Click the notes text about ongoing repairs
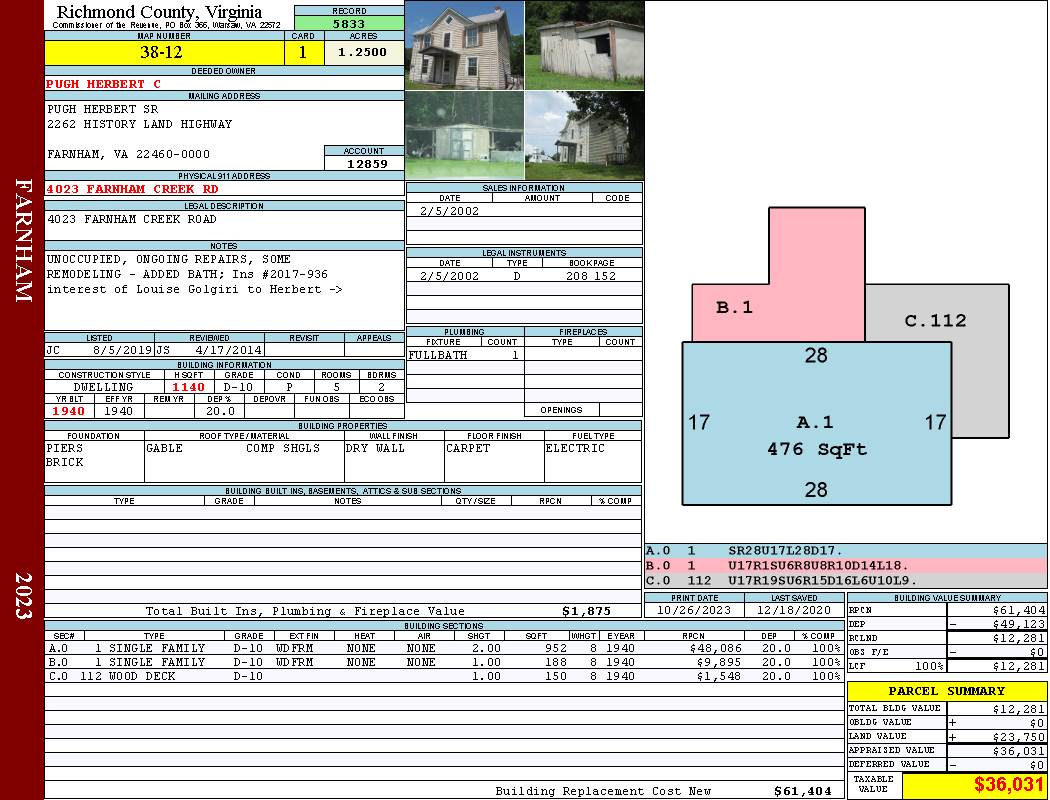 (194, 274)
